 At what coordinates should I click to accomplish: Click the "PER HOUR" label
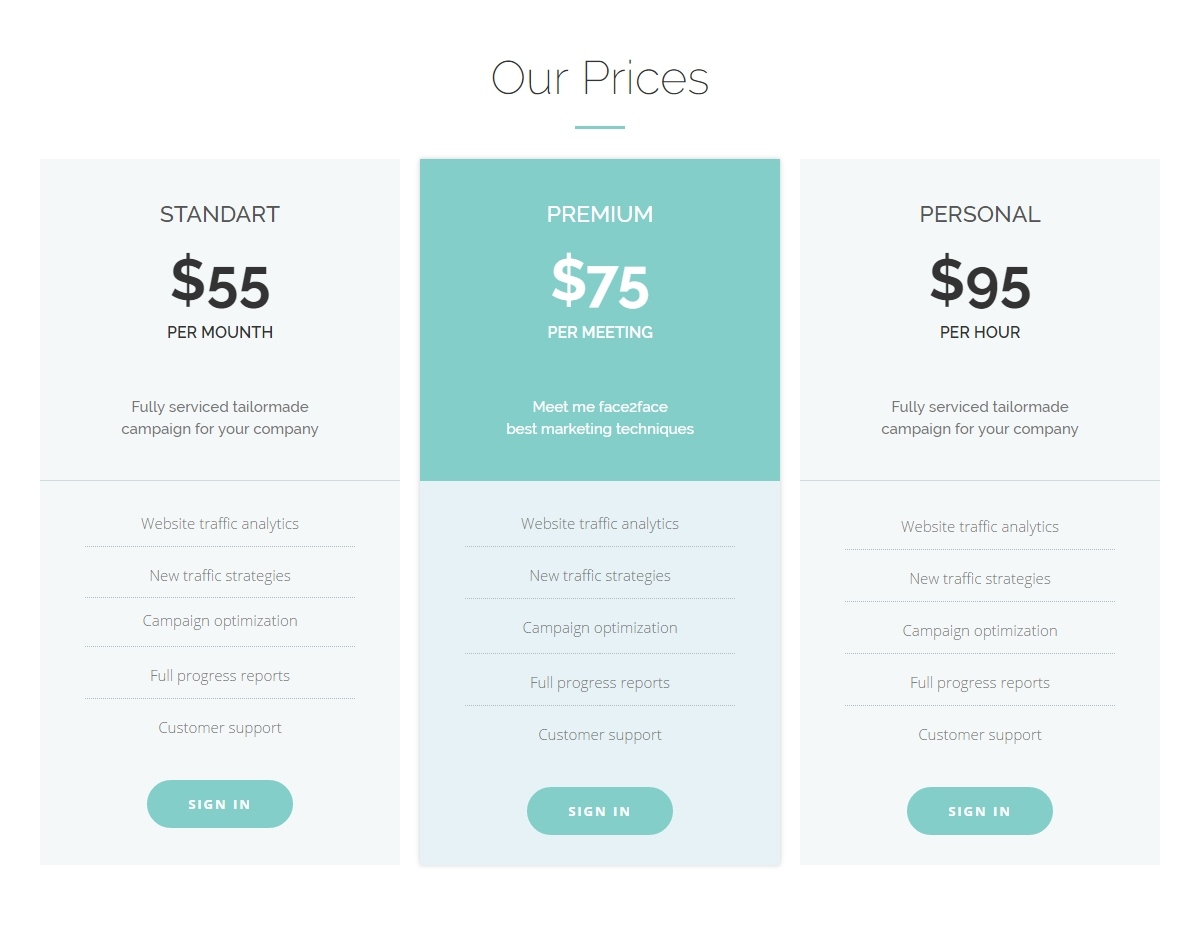[x=980, y=332]
